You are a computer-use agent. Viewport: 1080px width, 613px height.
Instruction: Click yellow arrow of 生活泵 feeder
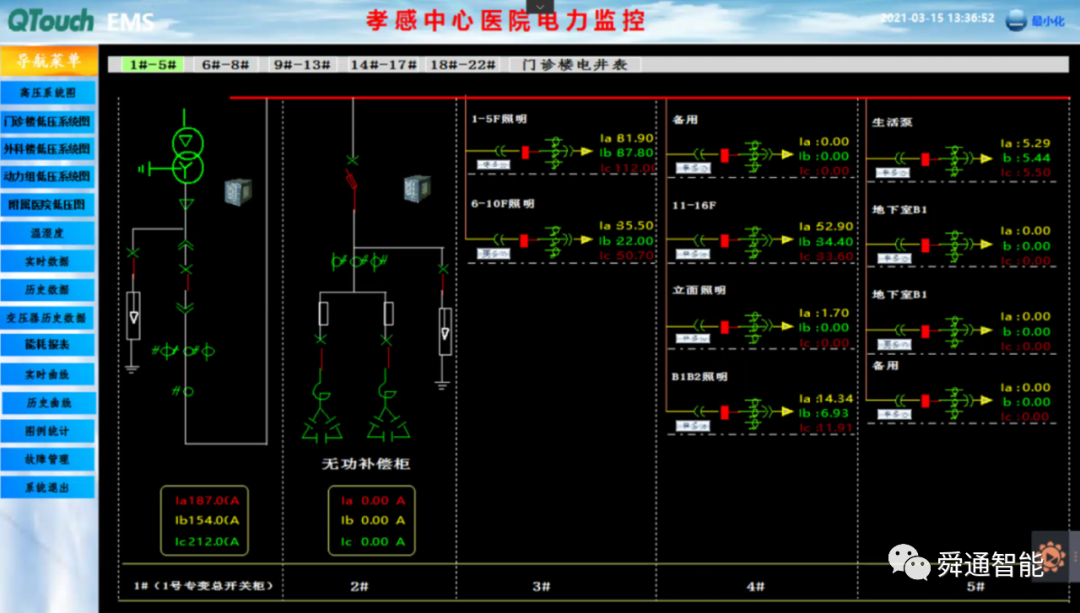[x=986, y=159]
